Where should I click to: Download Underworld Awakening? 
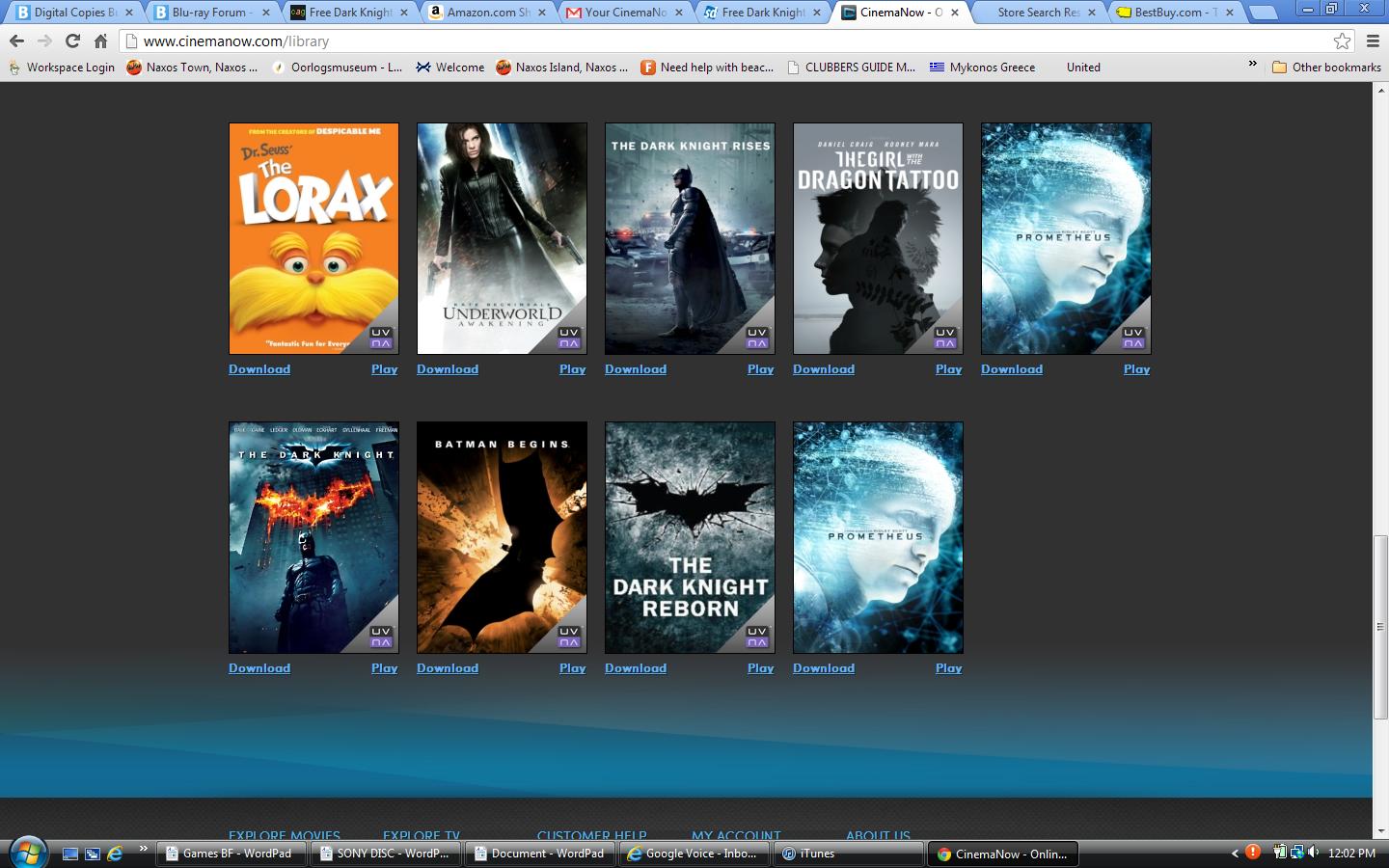pos(448,369)
